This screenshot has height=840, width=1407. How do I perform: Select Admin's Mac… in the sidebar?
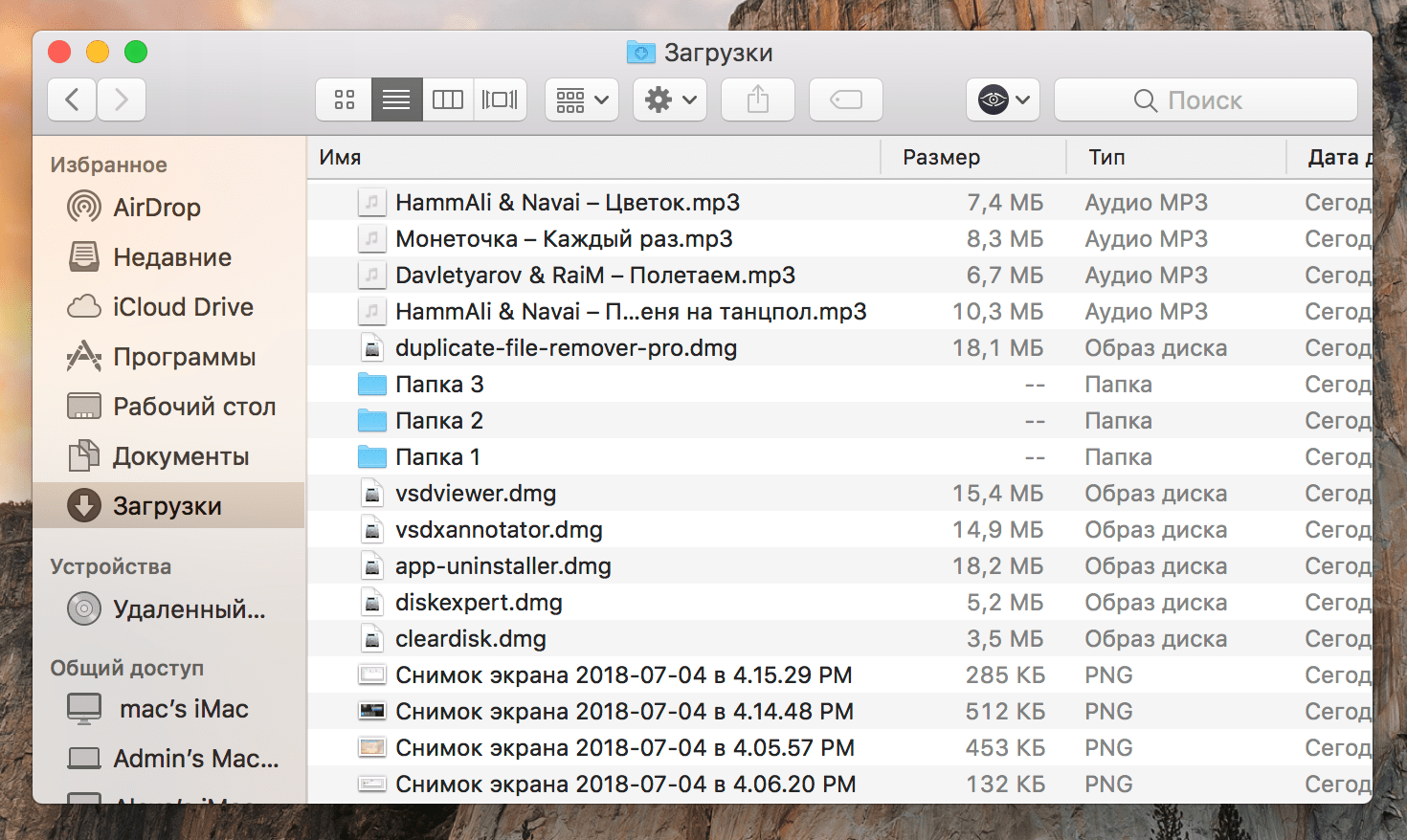click(168, 758)
